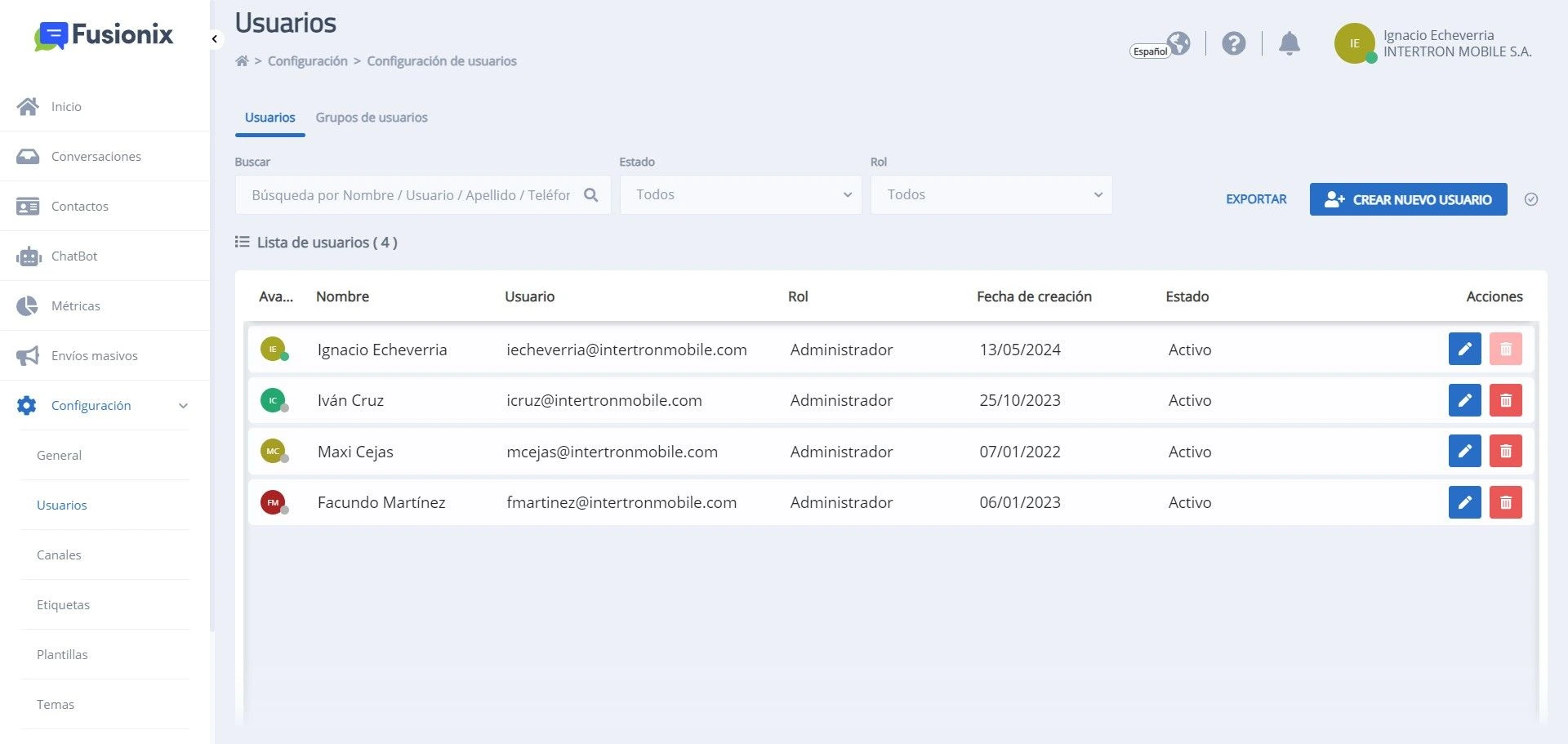The width and height of the screenshot is (1568, 744).
Task: Click the EXPORTAR link
Action: (1256, 199)
